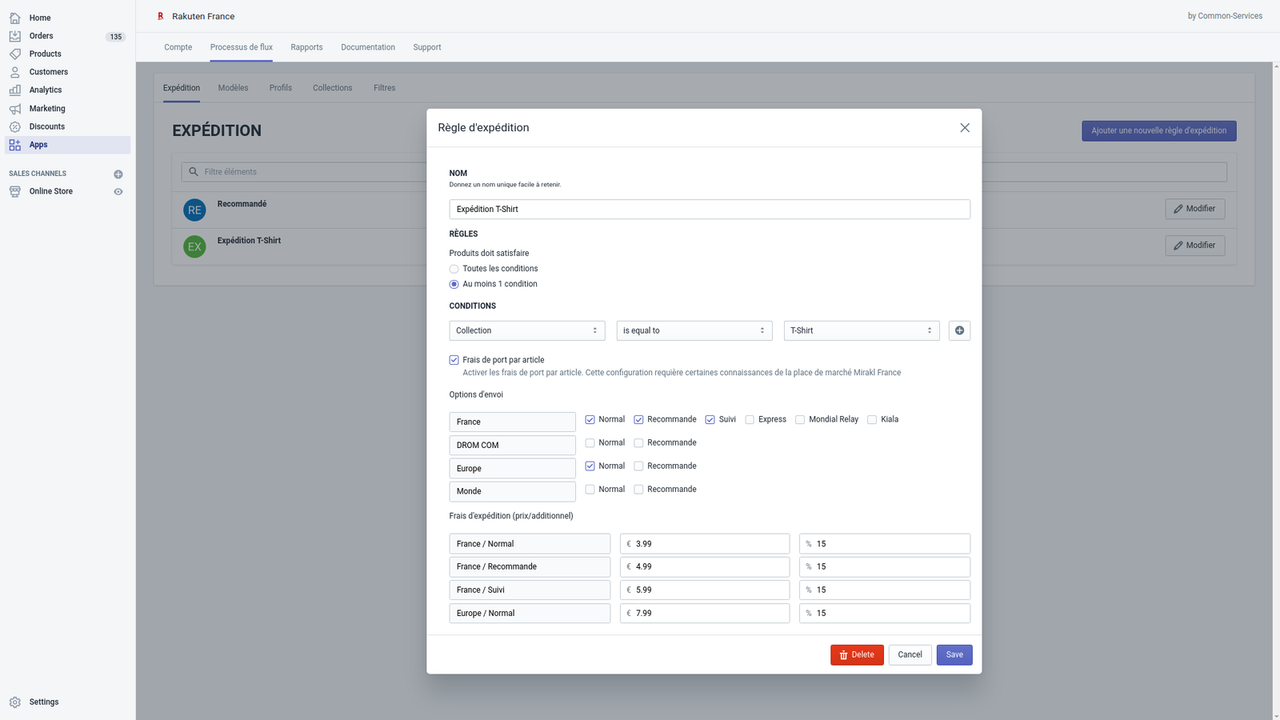1280x720 pixels.
Task: Select the Modèles sub-tab
Action: (233, 88)
